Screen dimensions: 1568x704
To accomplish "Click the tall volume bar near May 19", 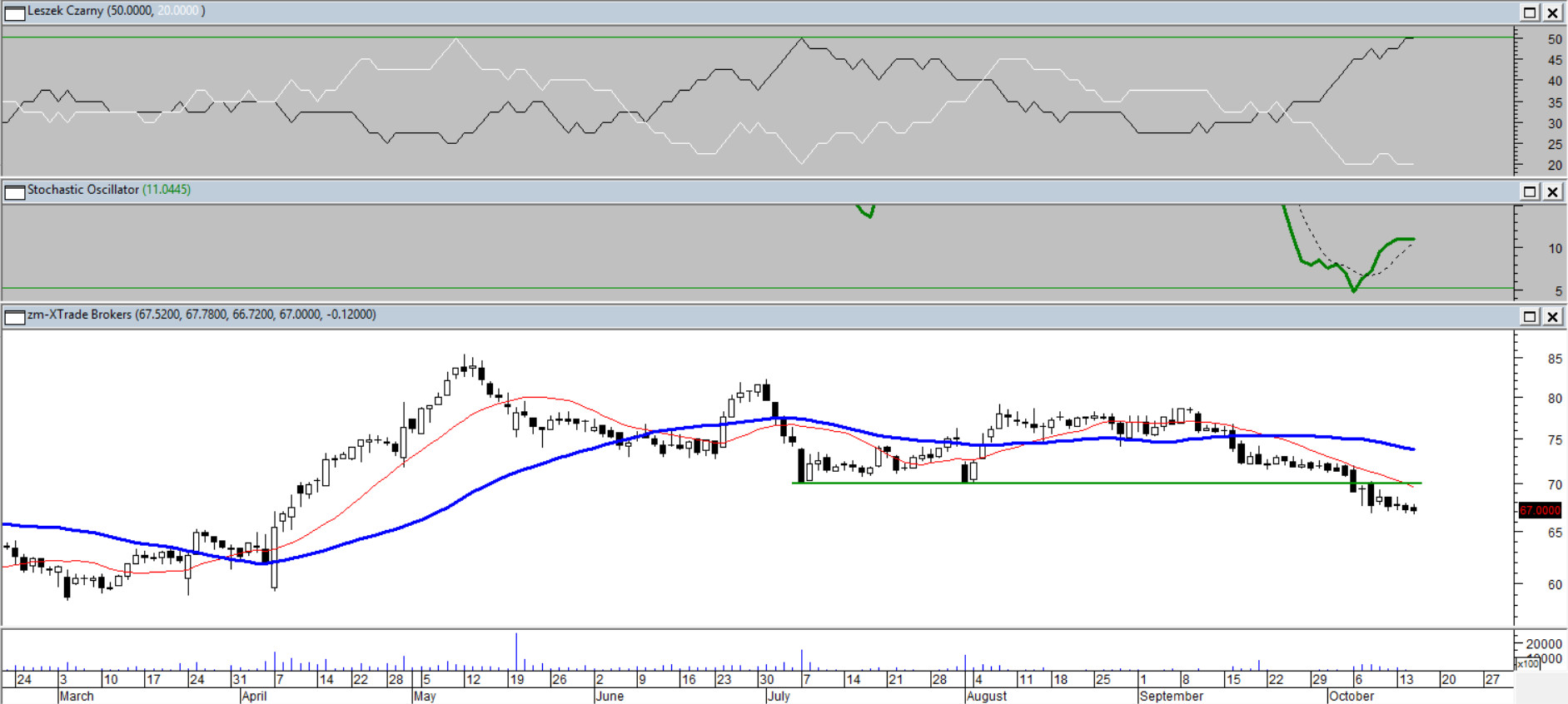I will point(516,652).
